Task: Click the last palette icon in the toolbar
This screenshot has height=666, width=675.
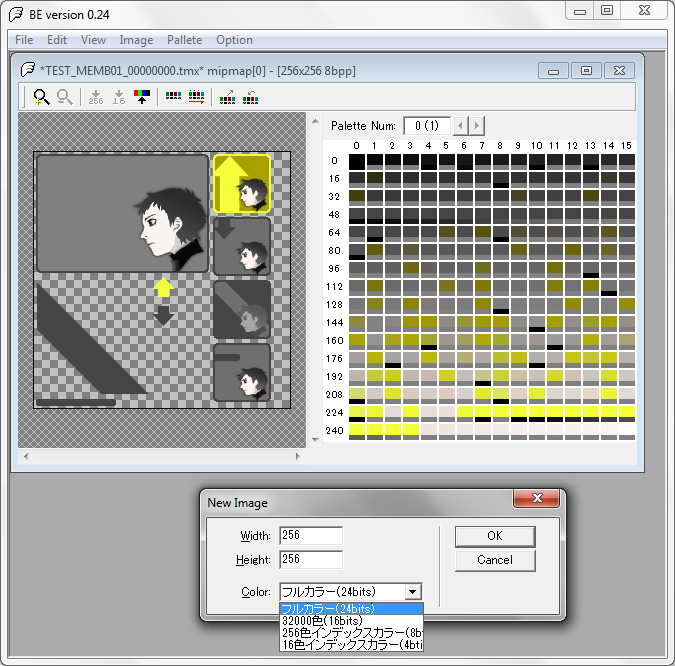Action: pos(251,97)
